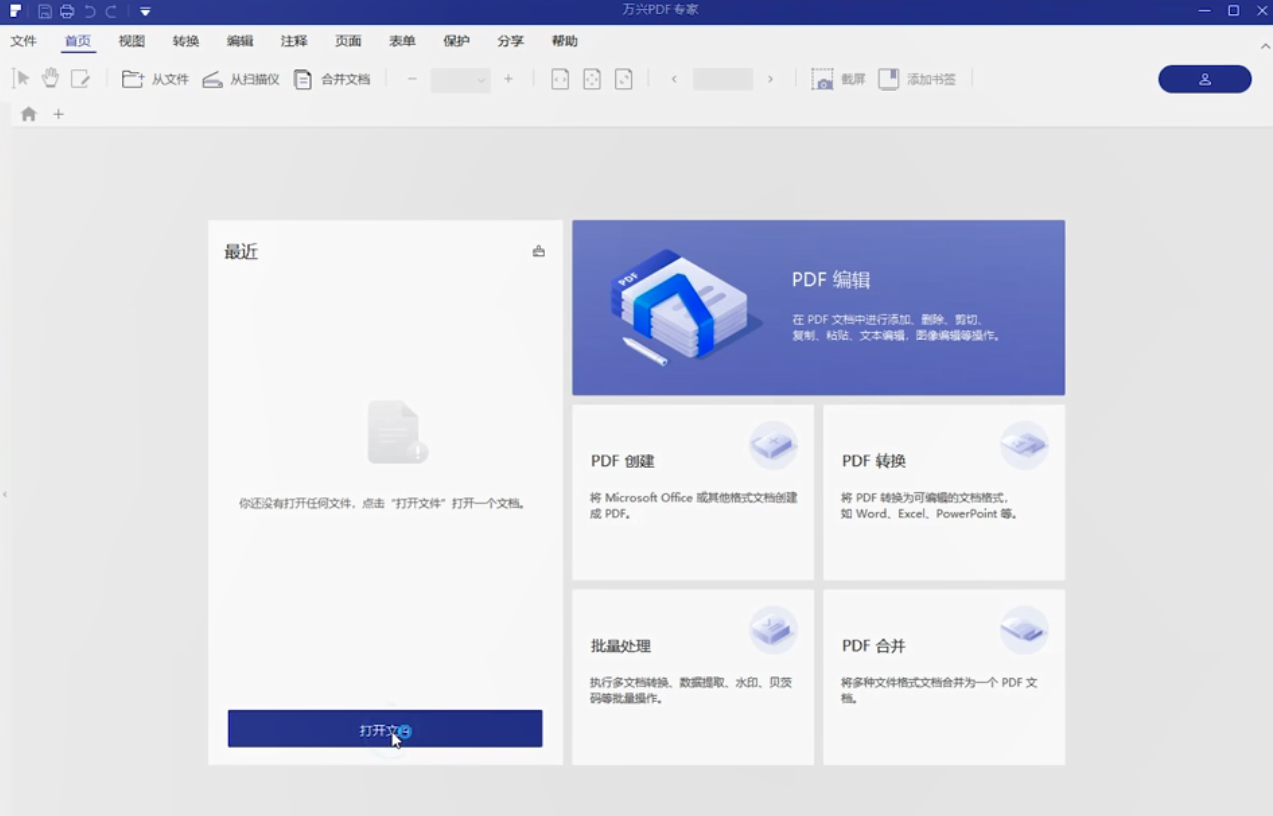
Task: Switch to the 帮助 tab
Action: (564, 41)
